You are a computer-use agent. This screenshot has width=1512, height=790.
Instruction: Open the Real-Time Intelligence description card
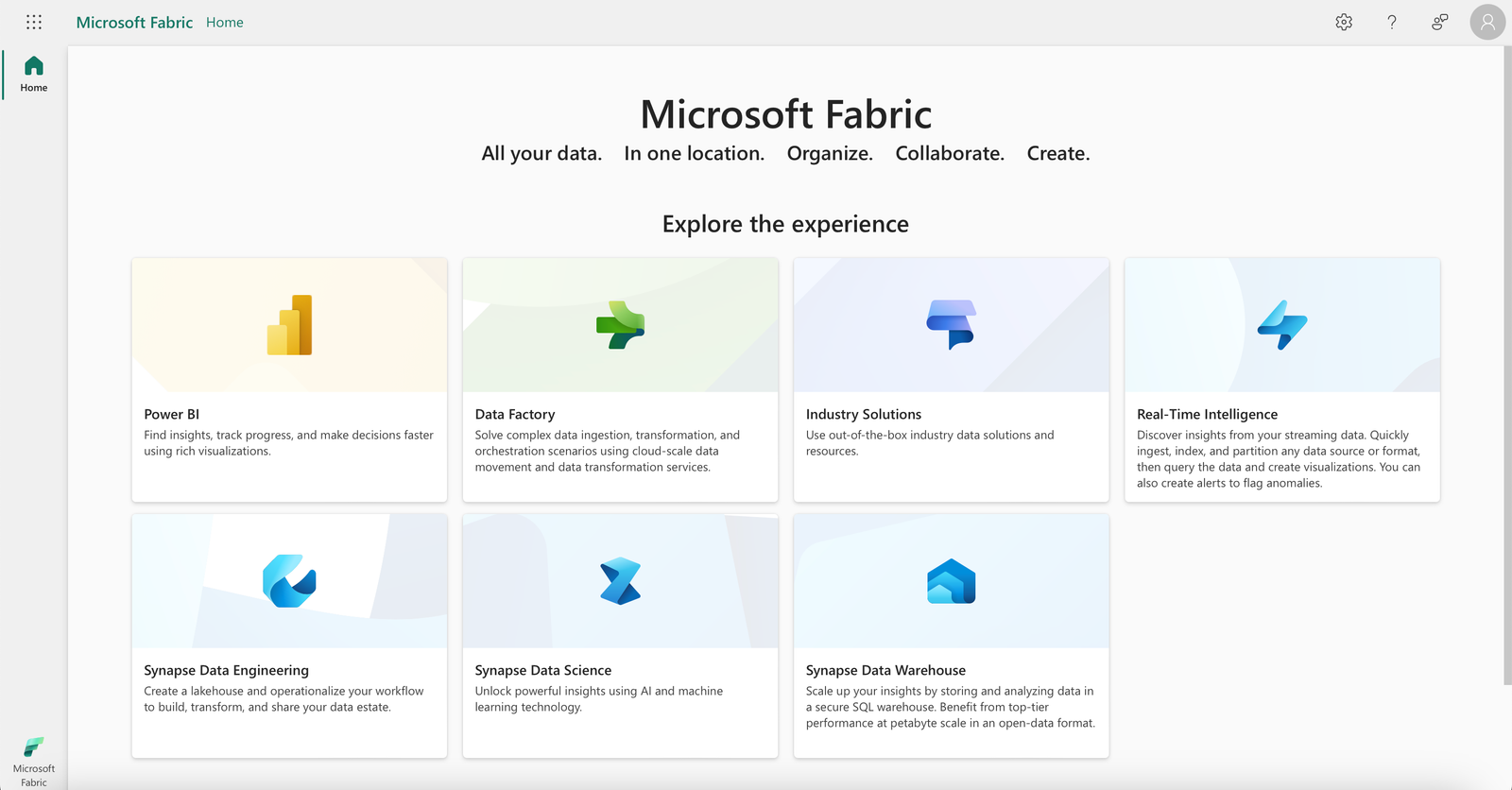point(1282,380)
